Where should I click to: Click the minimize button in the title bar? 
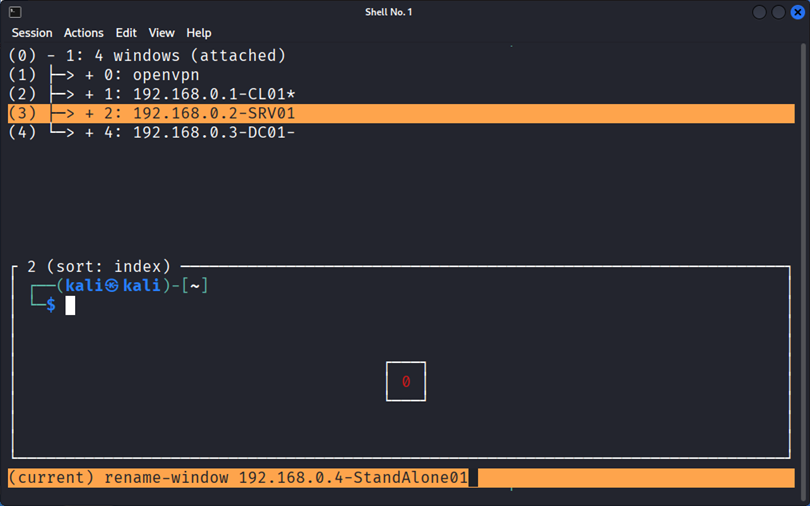point(759,12)
